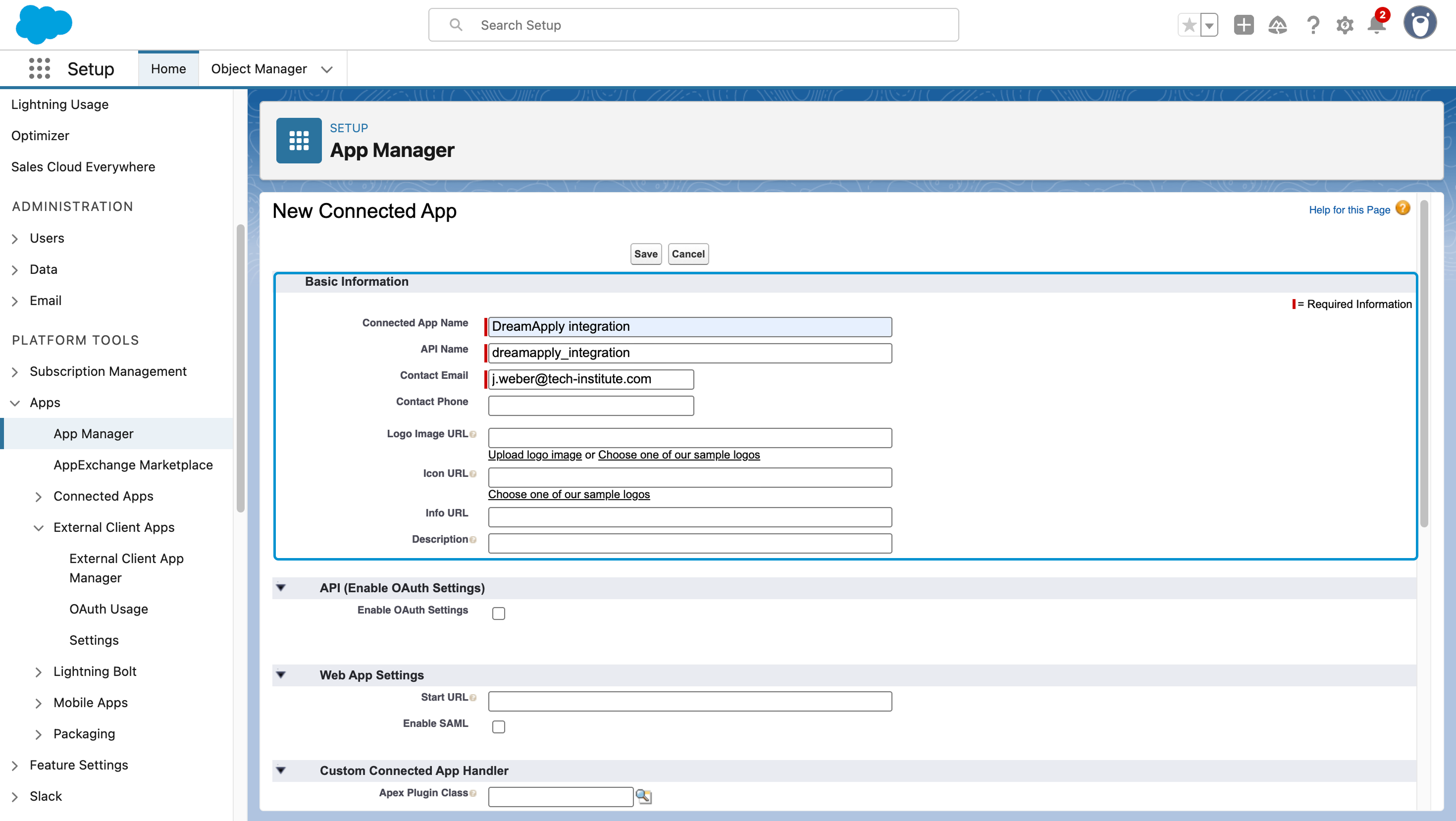Click sample logos link under Logo Image URL
1456x821 pixels.
tap(679, 455)
